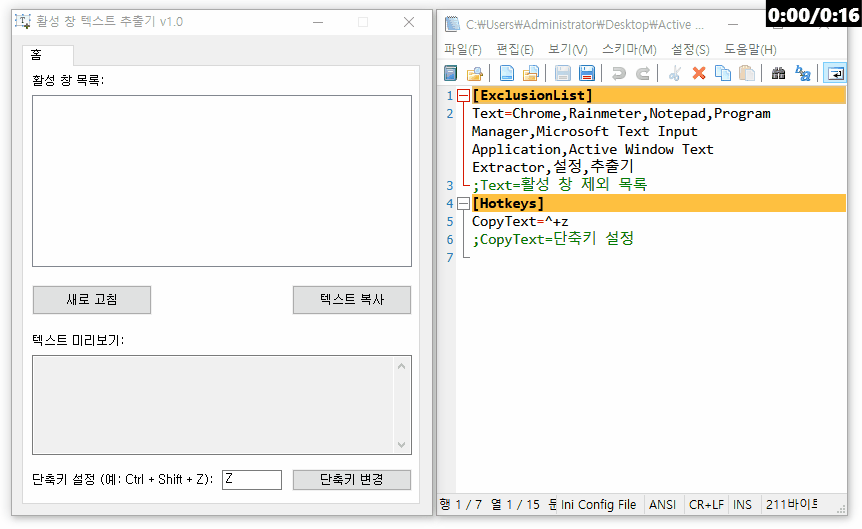The width and height of the screenshot is (862, 529).
Task: Open the 보기(V) menu
Action: click(568, 49)
